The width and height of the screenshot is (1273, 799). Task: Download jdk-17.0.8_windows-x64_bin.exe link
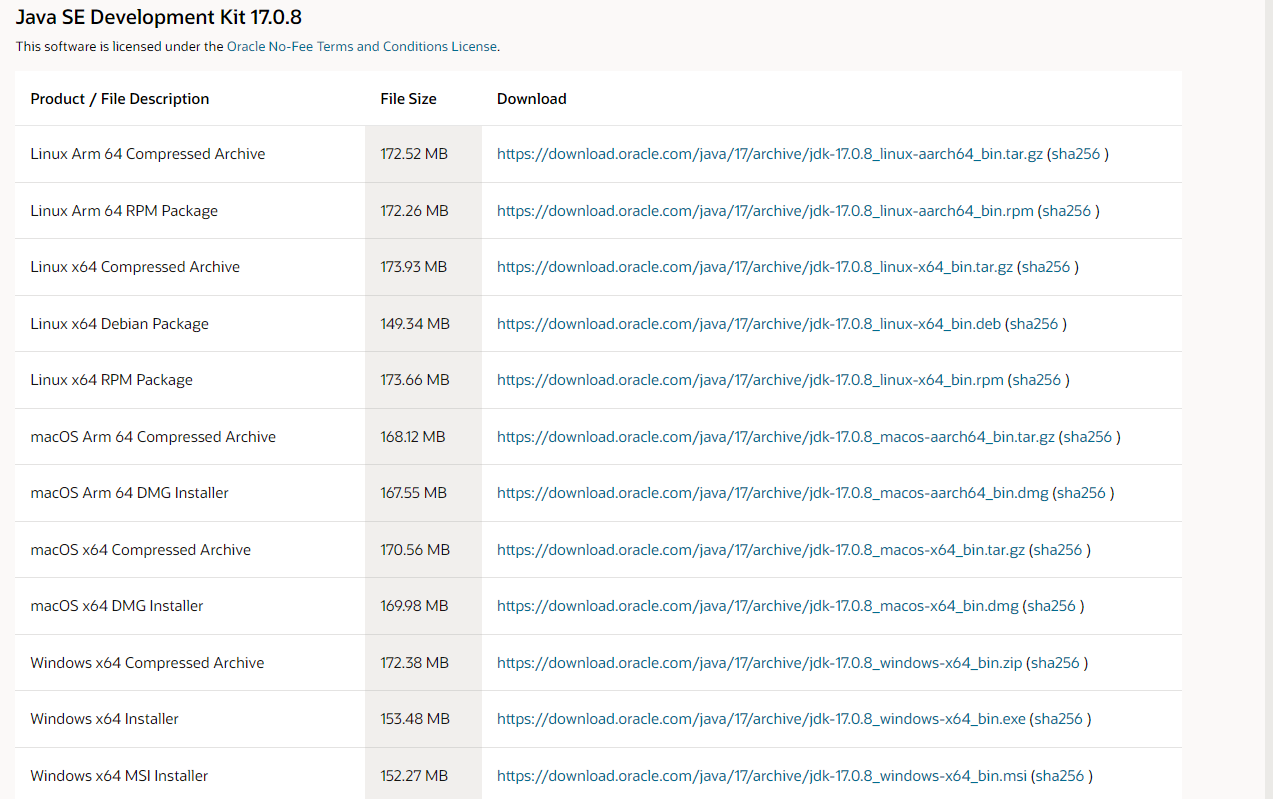(761, 719)
